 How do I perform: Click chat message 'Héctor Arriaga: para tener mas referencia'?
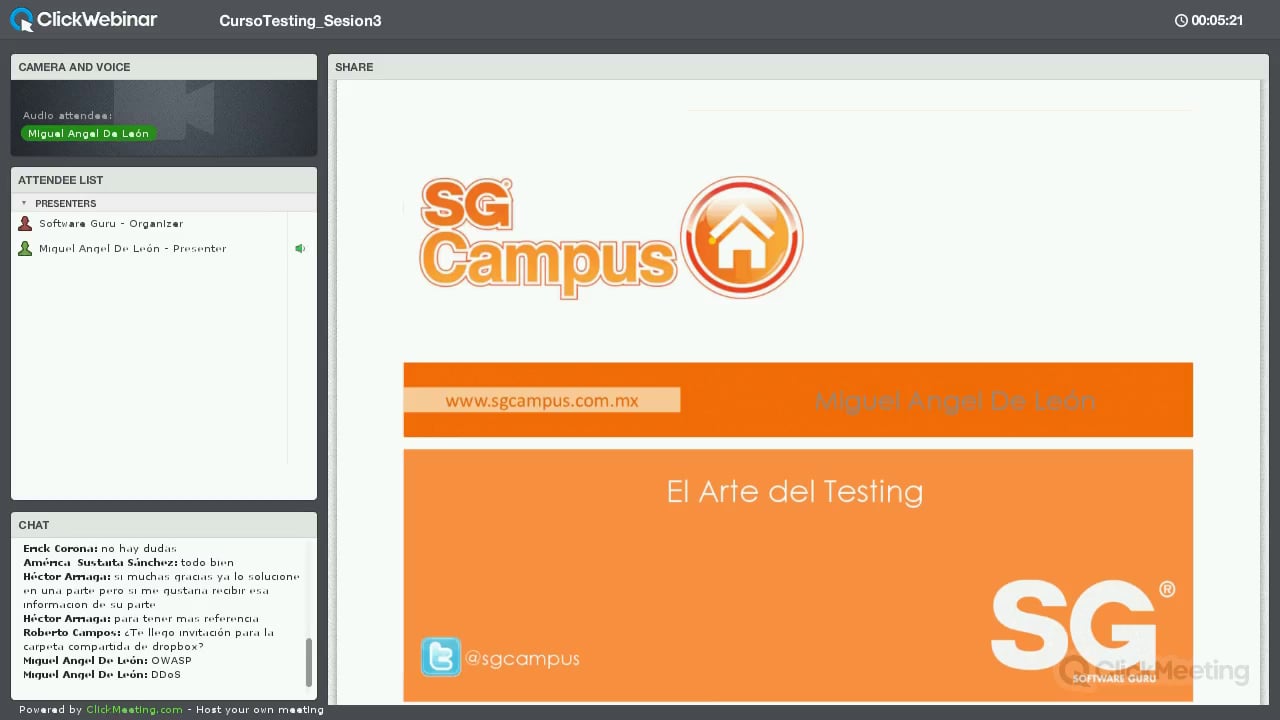coord(141,619)
